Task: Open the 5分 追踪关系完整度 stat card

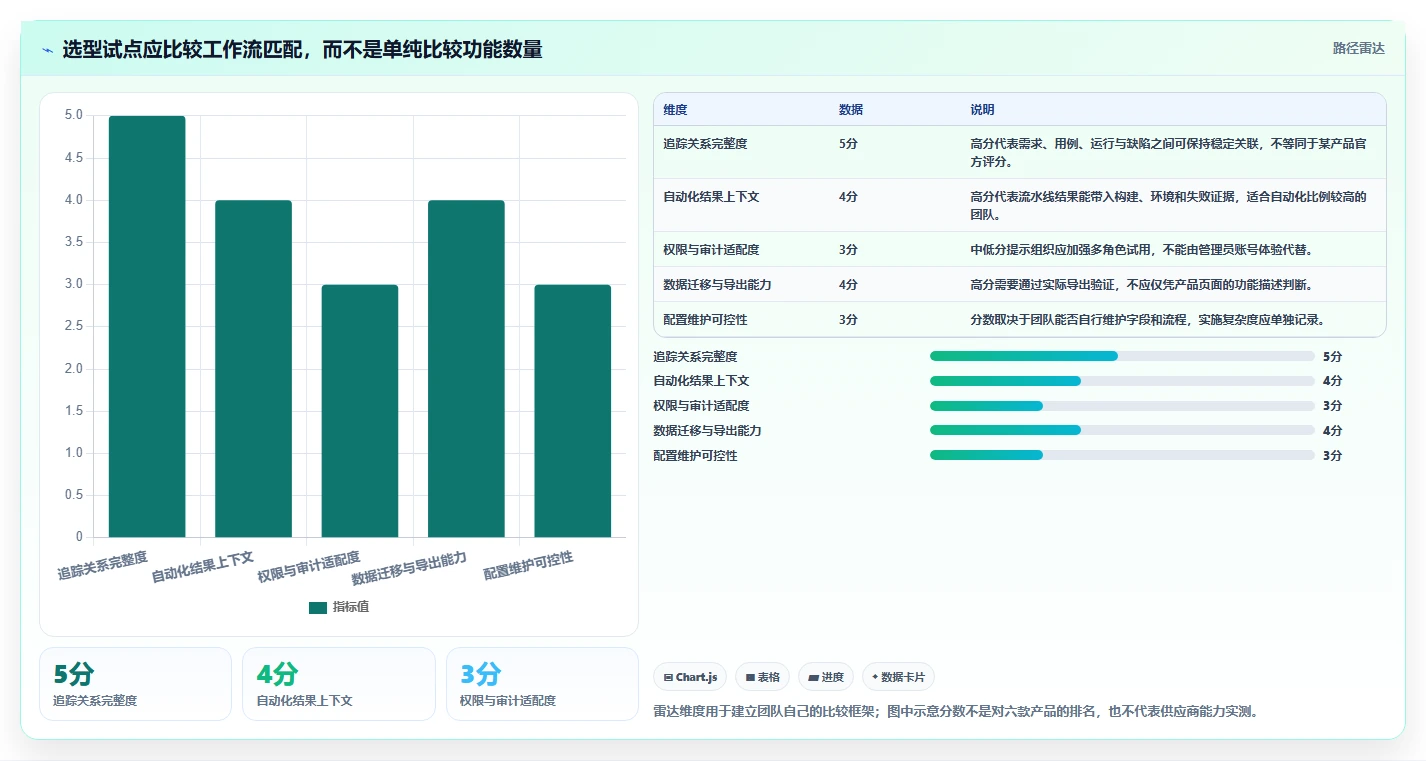Action: click(x=135, y=684)
